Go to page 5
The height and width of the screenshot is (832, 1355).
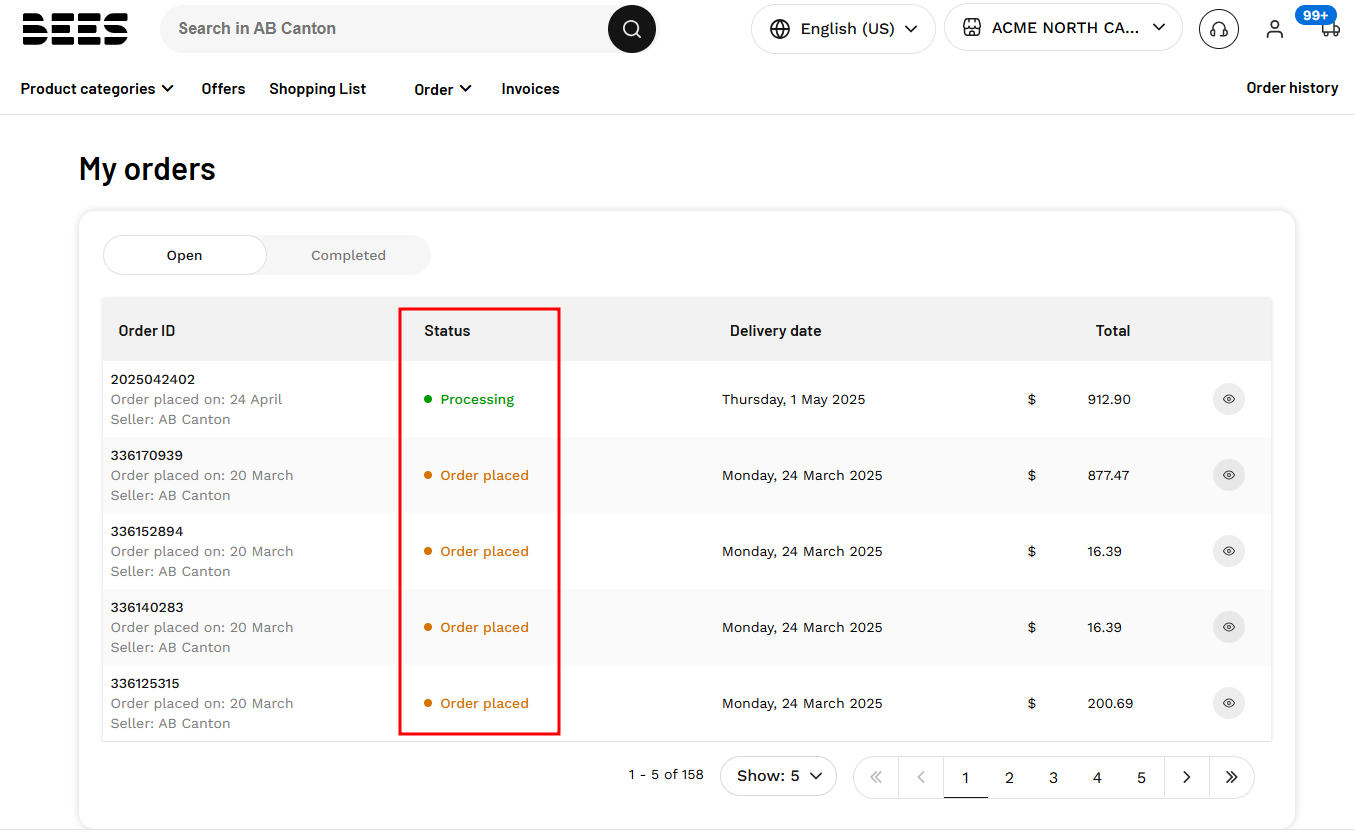[1141, 777]
